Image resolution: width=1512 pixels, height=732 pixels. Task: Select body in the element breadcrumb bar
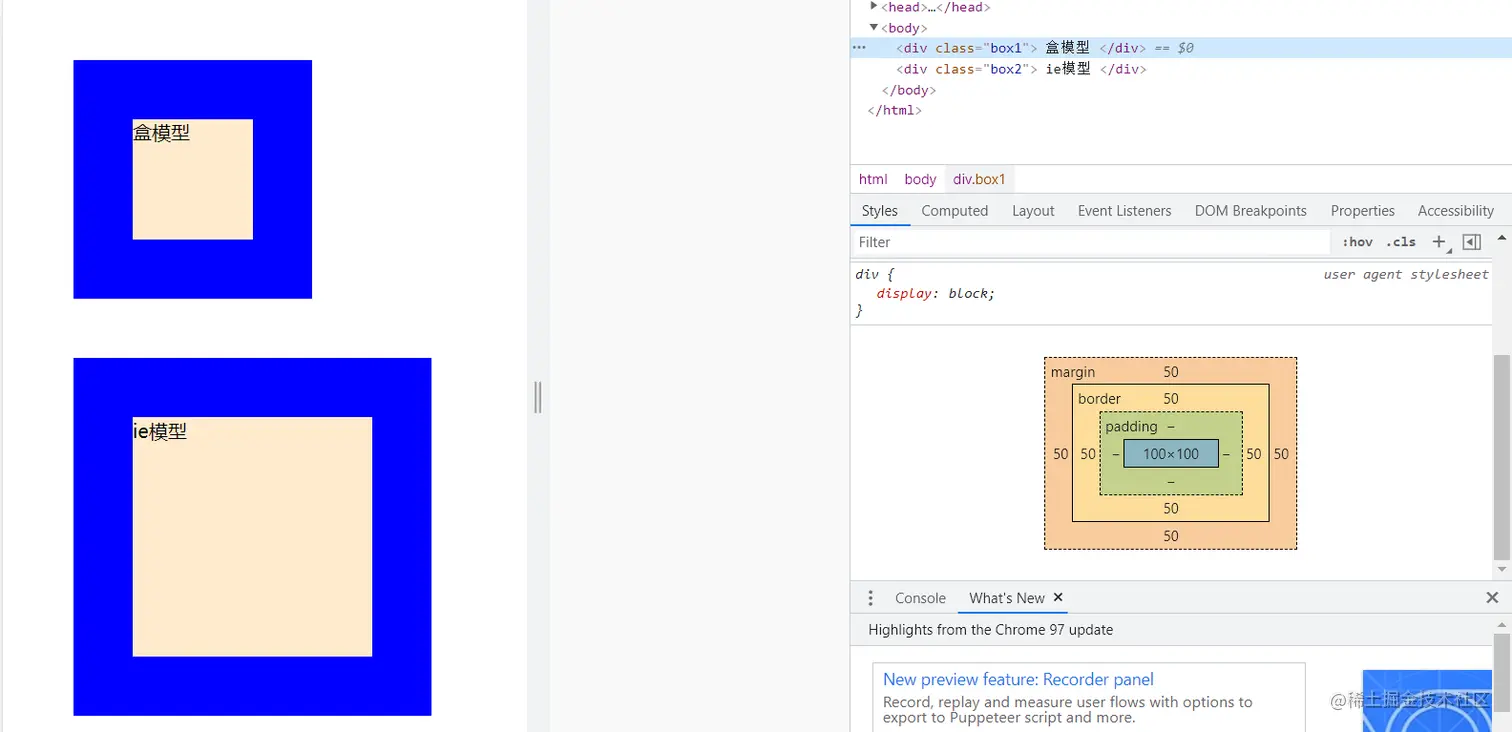(919, 178)
